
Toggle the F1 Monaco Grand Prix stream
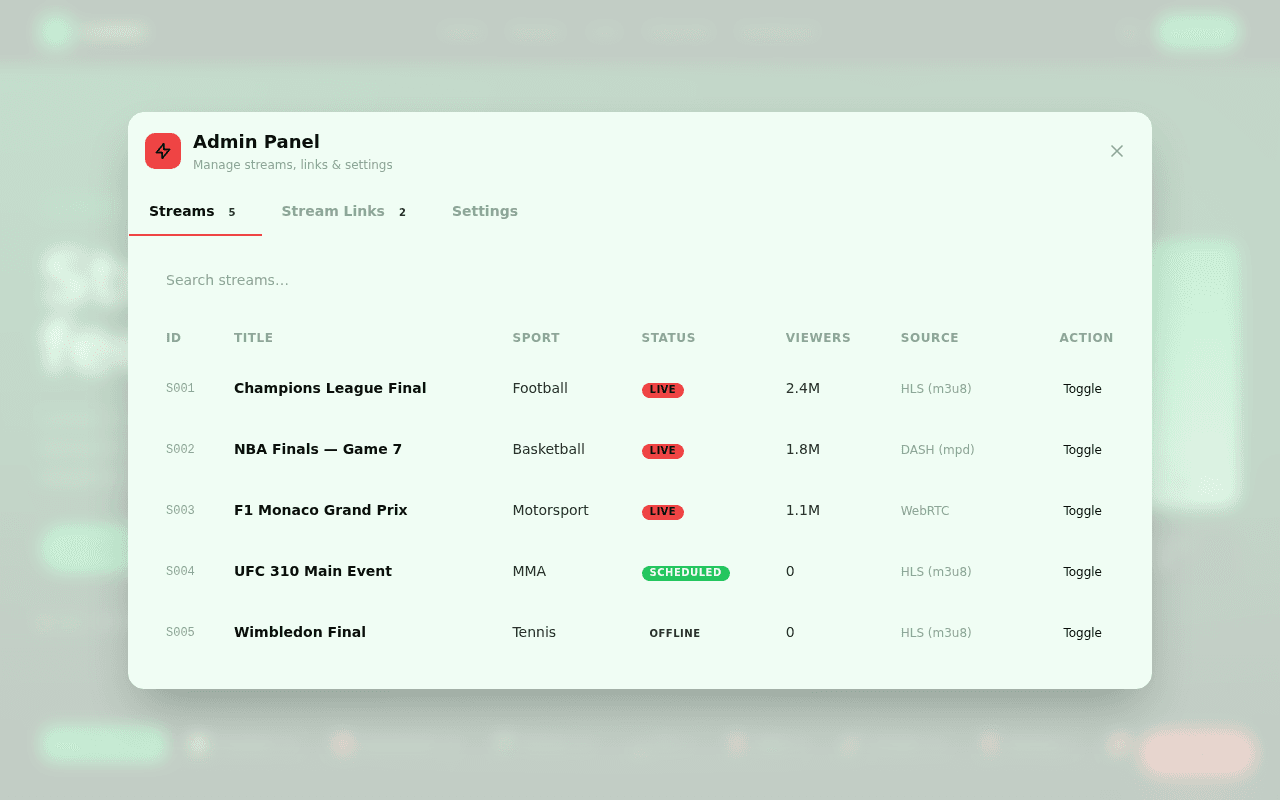1082,511
